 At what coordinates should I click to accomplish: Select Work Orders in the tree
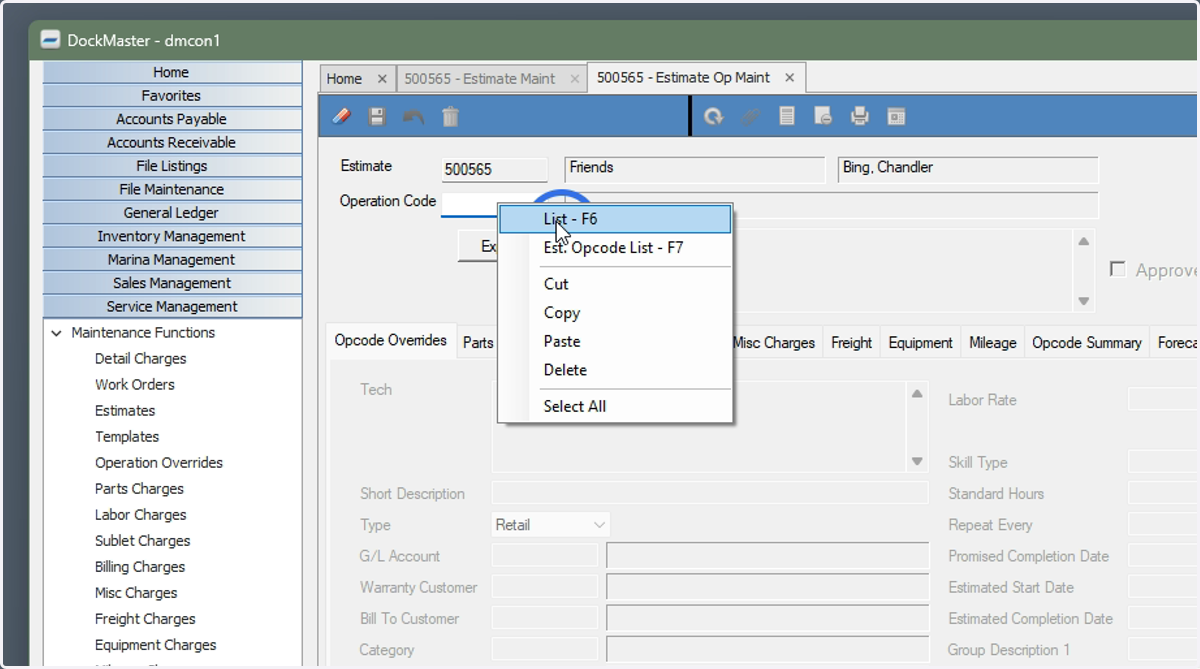(x=135, y=385)
